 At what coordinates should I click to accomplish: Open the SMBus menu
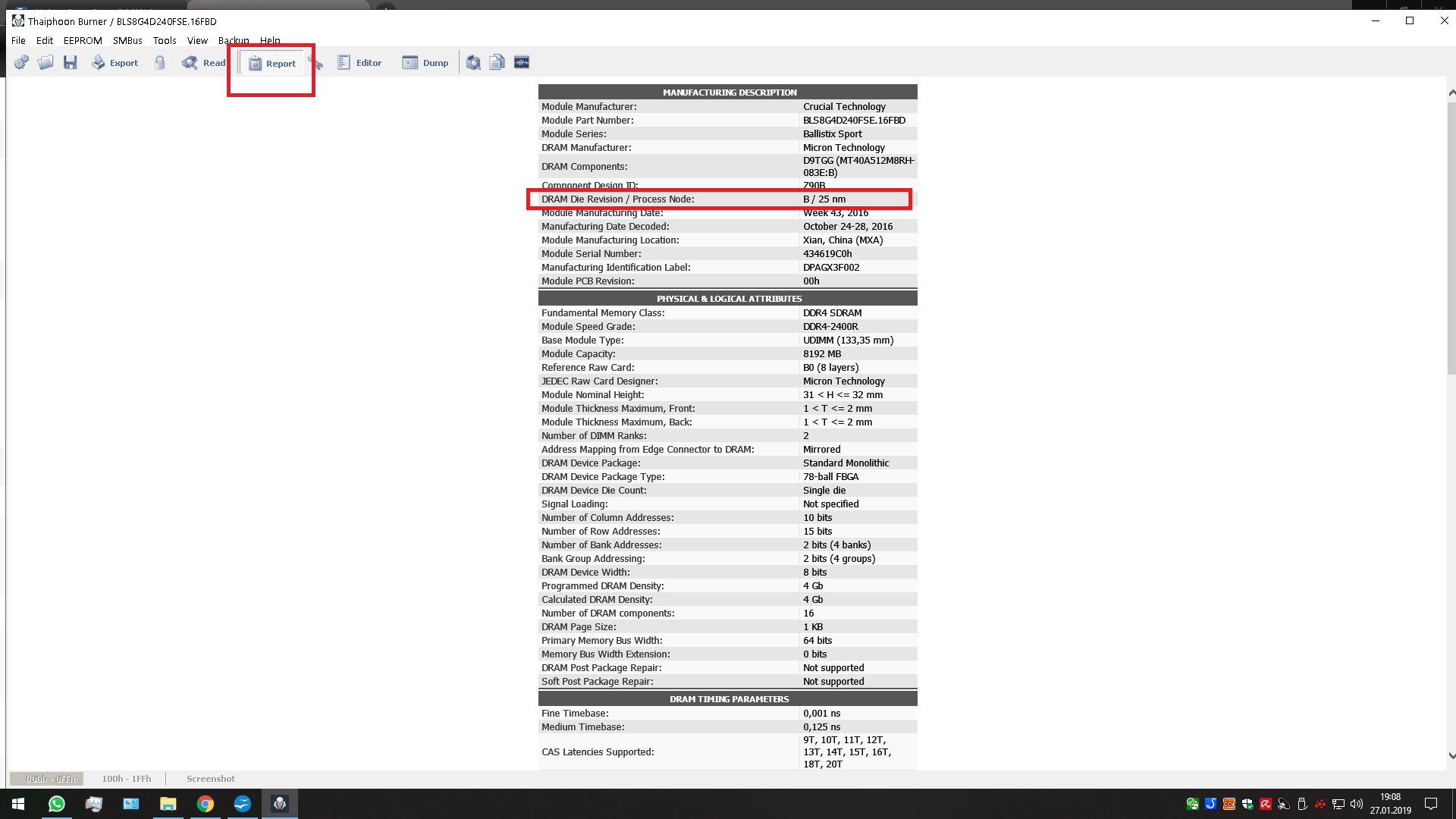point(127,41)
